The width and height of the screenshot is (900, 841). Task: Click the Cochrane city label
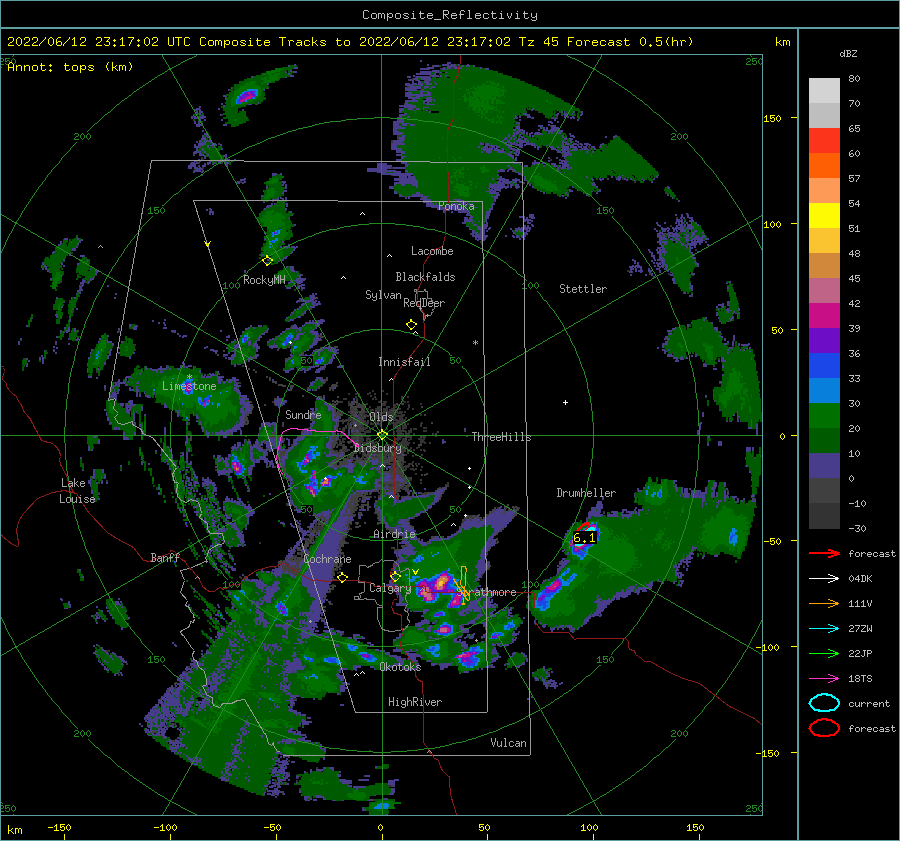click(x=327, y=559)
